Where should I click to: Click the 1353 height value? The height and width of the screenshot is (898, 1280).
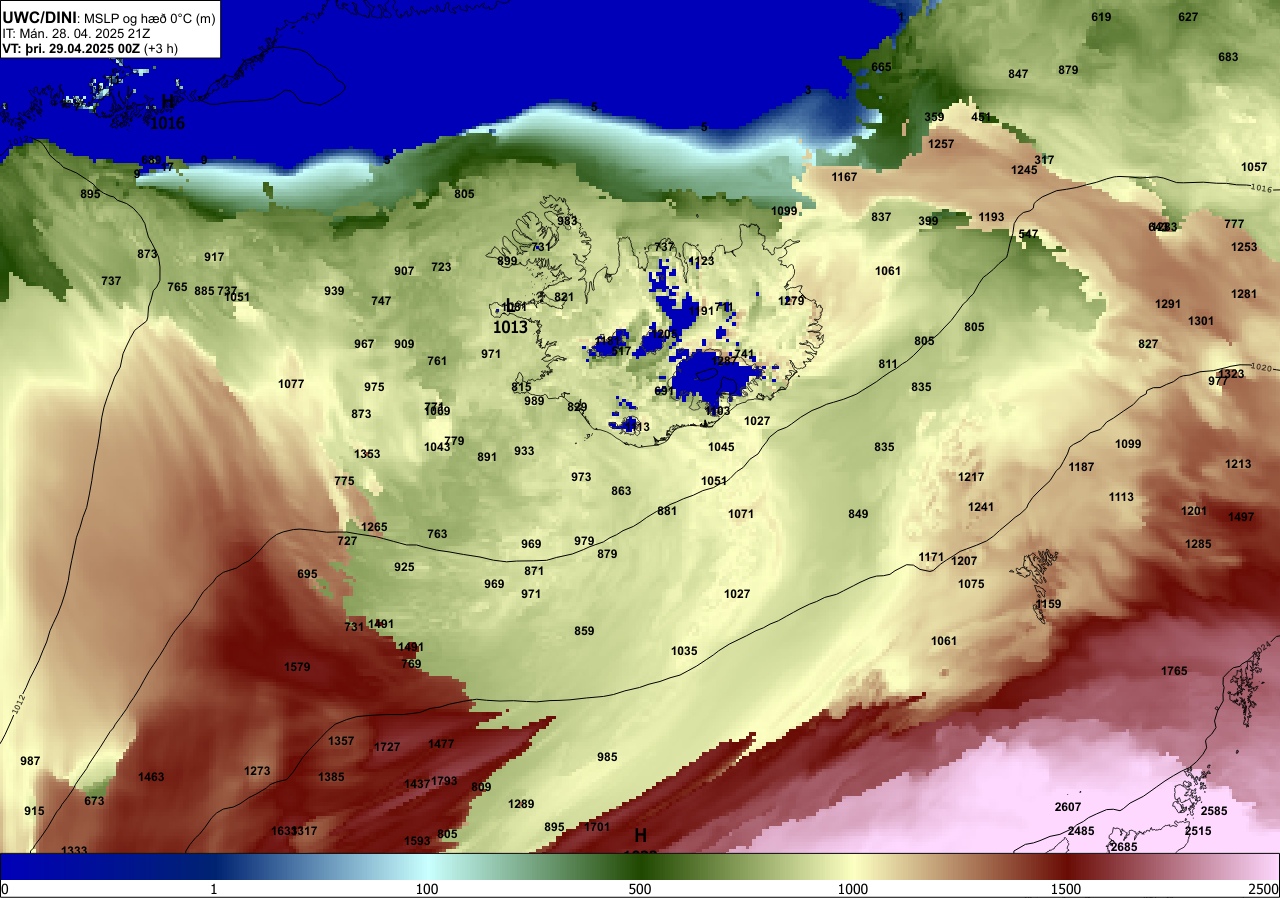tap(367, 454)
